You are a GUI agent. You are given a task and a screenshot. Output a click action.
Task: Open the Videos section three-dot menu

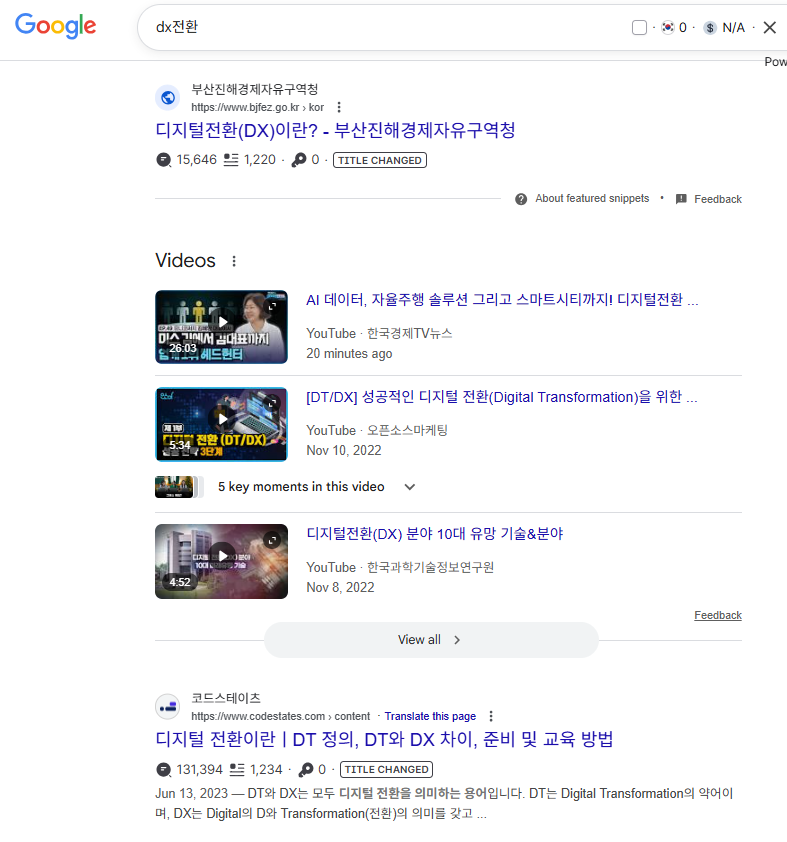(x=234, y=261)
